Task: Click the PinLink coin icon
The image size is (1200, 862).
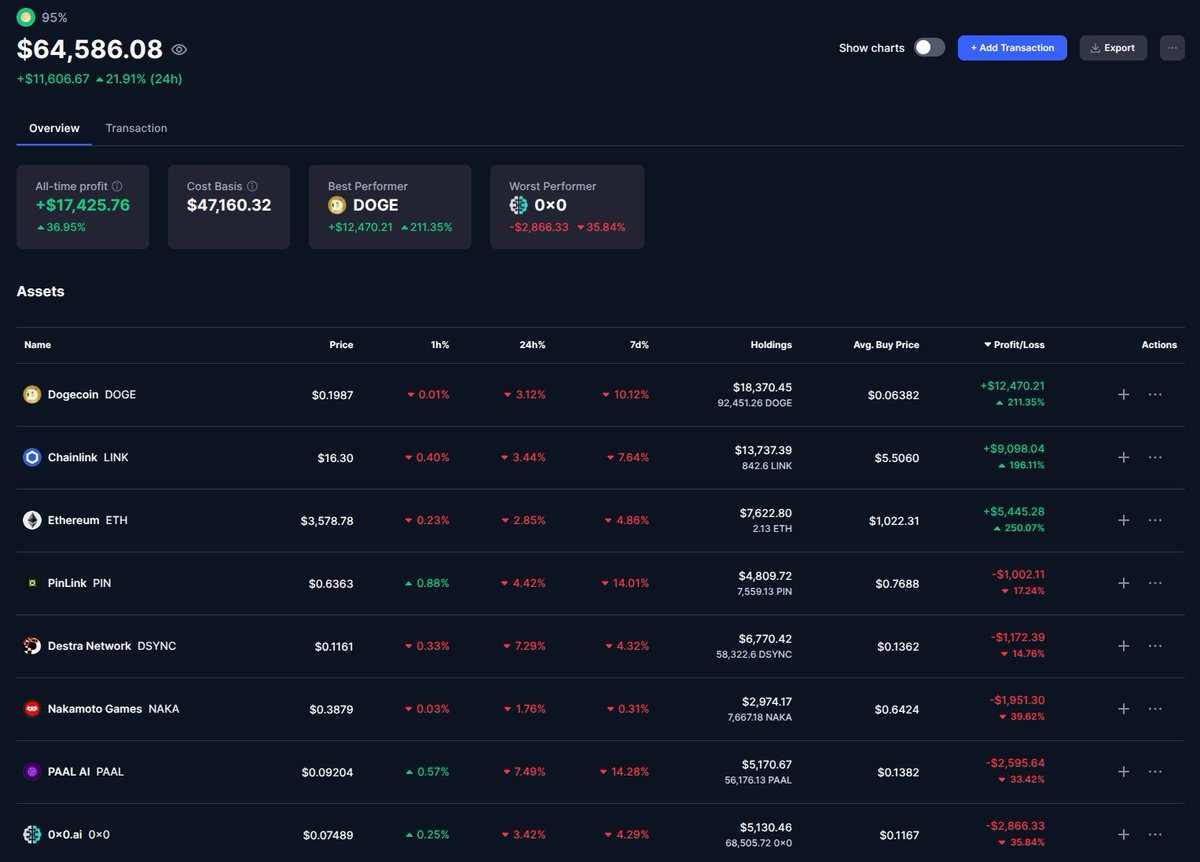Action: coord(32,583)
